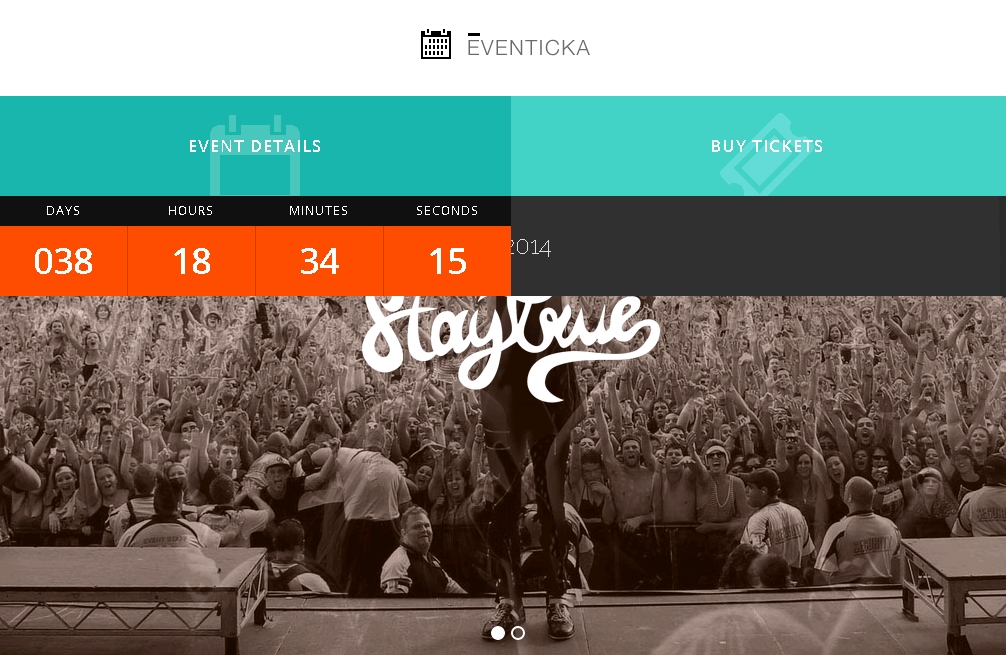Viewport: 1006px width, 655px height.
Task: Click the HOURS countdown label
Action: pyautogui.click(x=191, y=210)
